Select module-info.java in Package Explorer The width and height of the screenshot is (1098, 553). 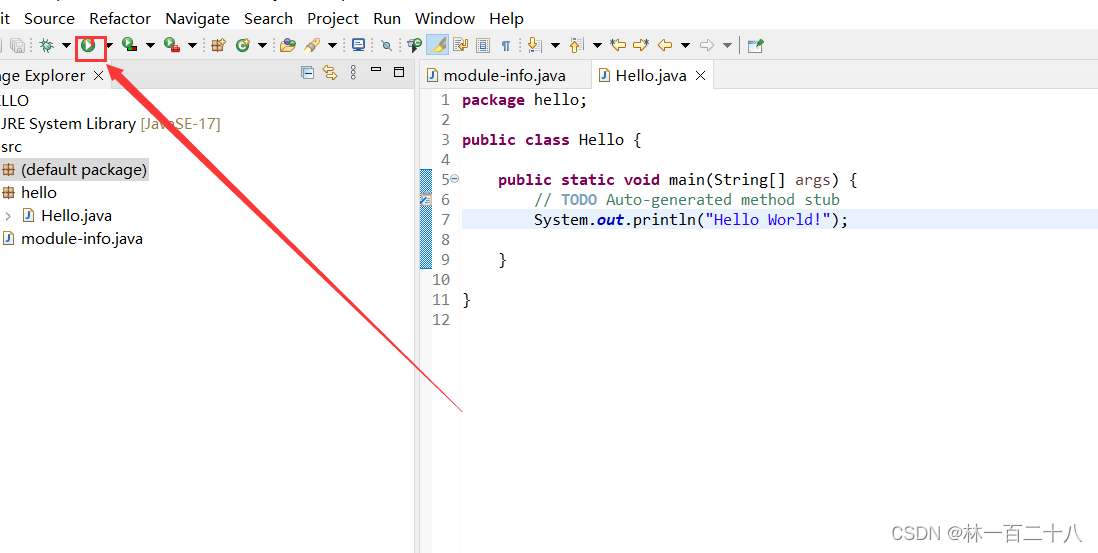tap(73, 239)
